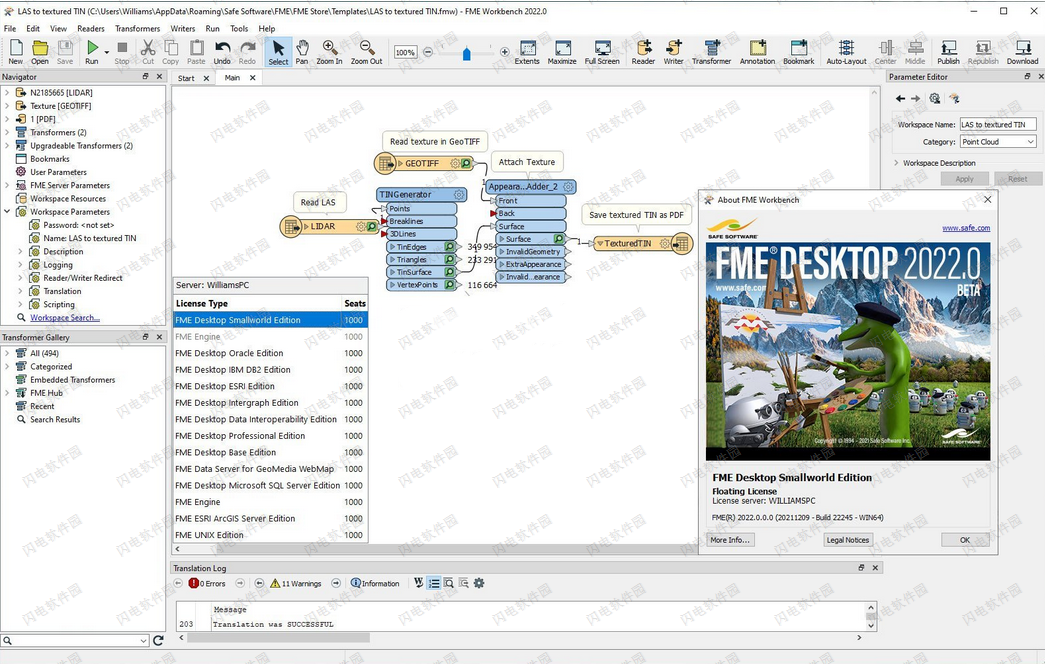
Task: Close the Main tab
Action: pos(253,78)
